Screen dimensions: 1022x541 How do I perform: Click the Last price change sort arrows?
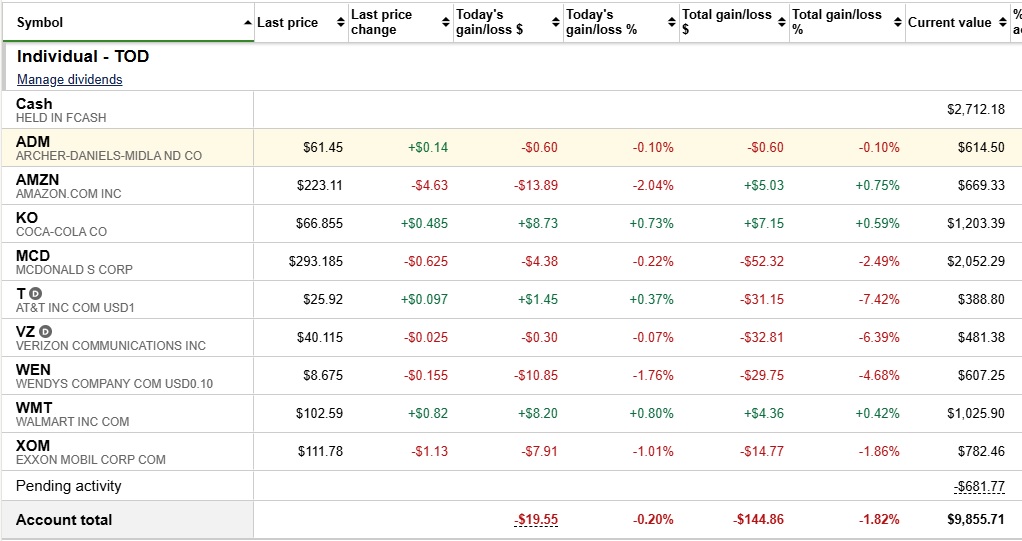(446, 22)
